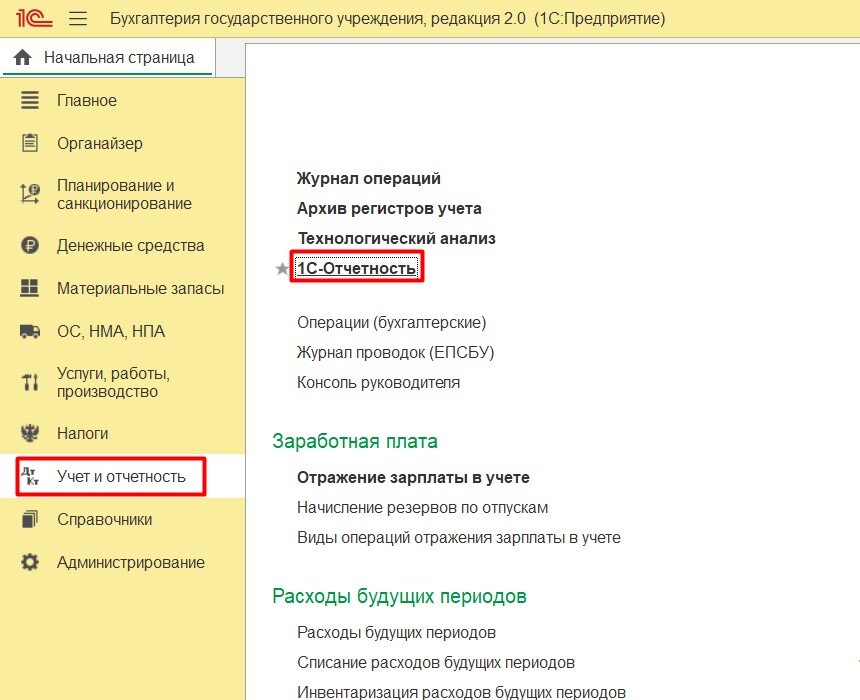Click the tools icon for Услуги, работы
The height and width of the screenshot is (700, 860).
[30, 382]
